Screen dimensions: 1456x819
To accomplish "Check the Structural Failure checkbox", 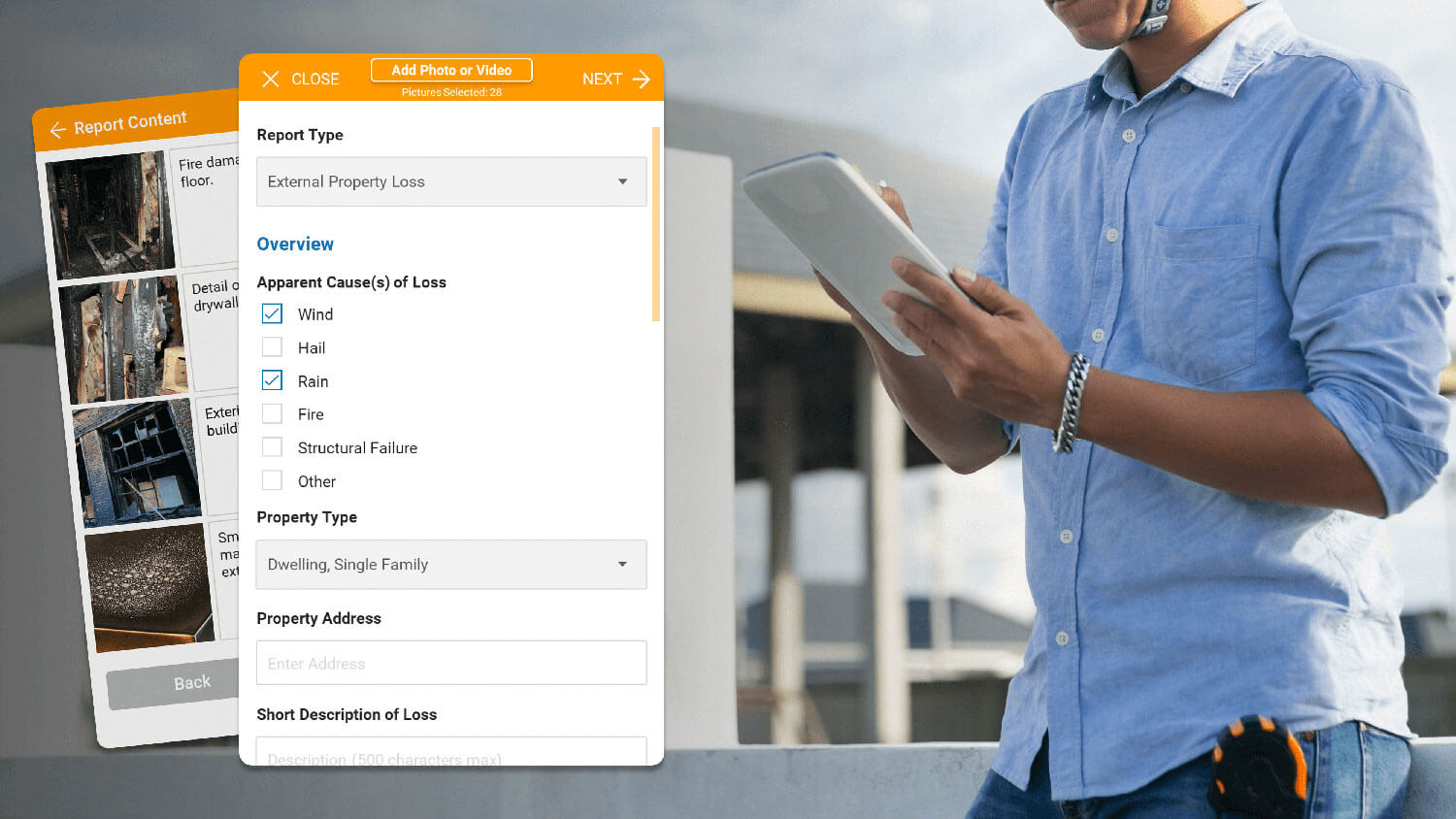I will click(272, 447).
